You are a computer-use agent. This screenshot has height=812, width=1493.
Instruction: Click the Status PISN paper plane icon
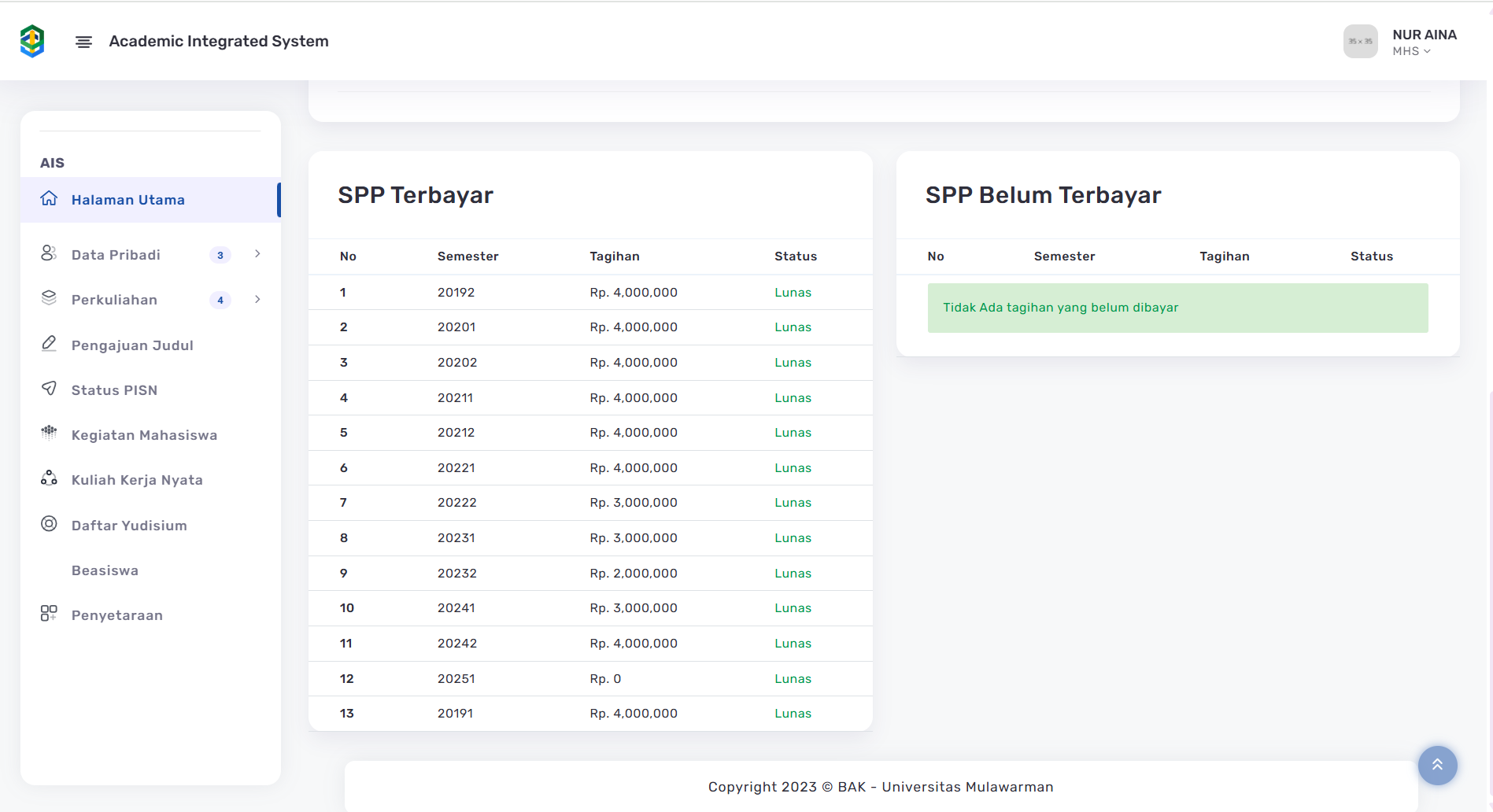pos(49,389)
